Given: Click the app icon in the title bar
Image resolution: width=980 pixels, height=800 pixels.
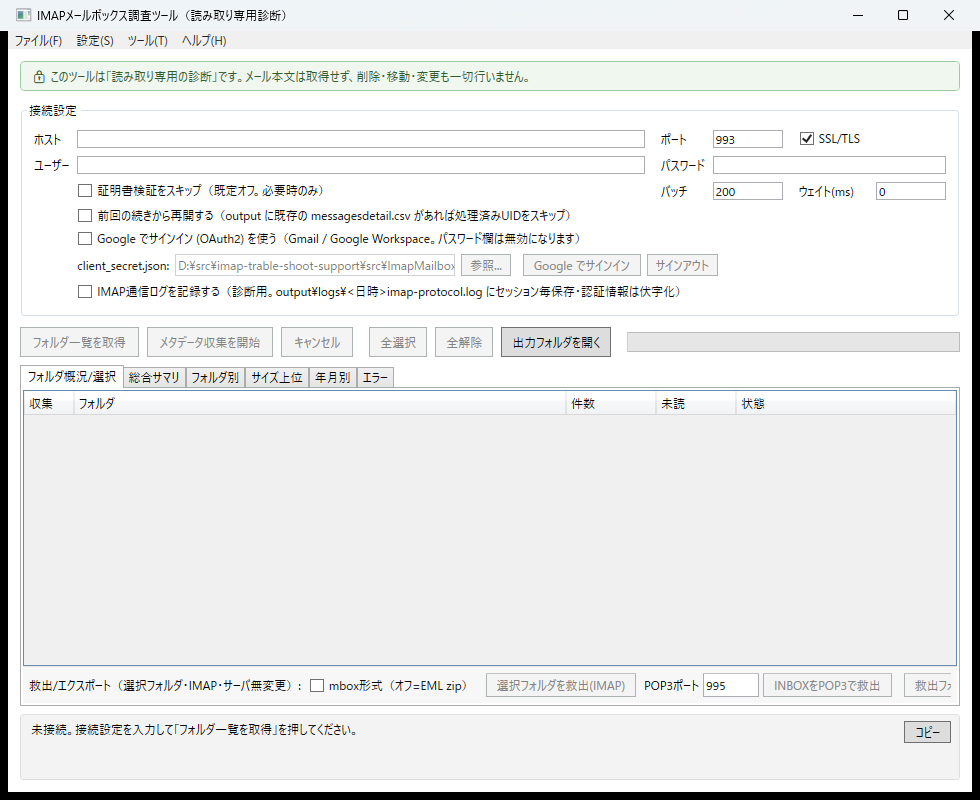Looking at the screenshot, I should 23,15.
